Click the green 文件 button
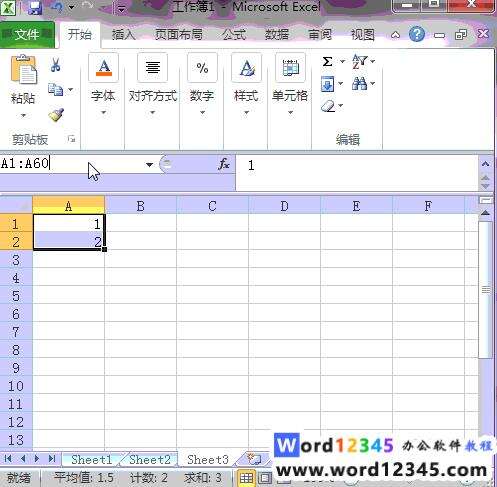The image size is (497, 487). coord(27,34)
